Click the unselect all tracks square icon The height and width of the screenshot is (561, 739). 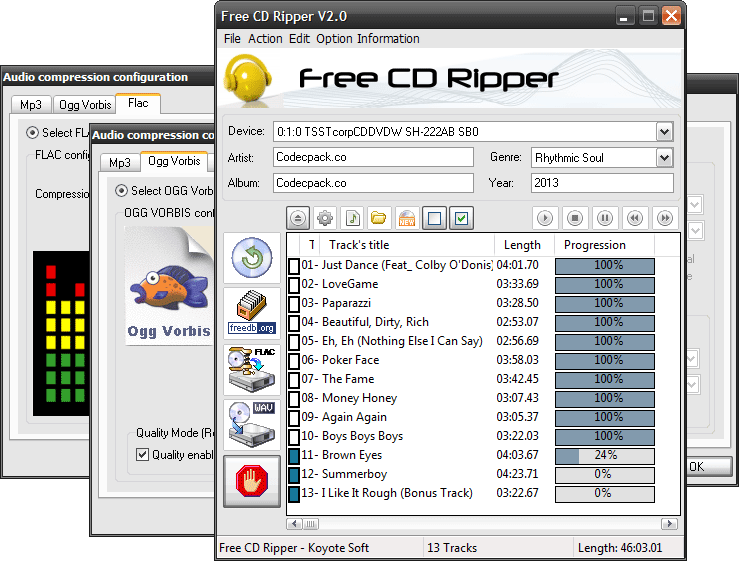[434, 218]
